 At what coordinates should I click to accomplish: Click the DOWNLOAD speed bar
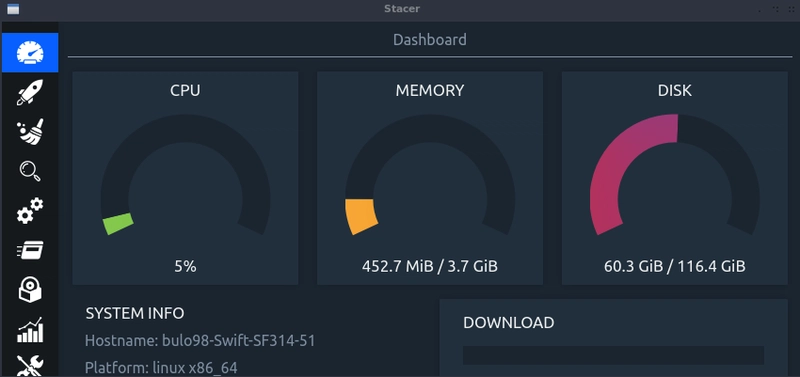613,355
